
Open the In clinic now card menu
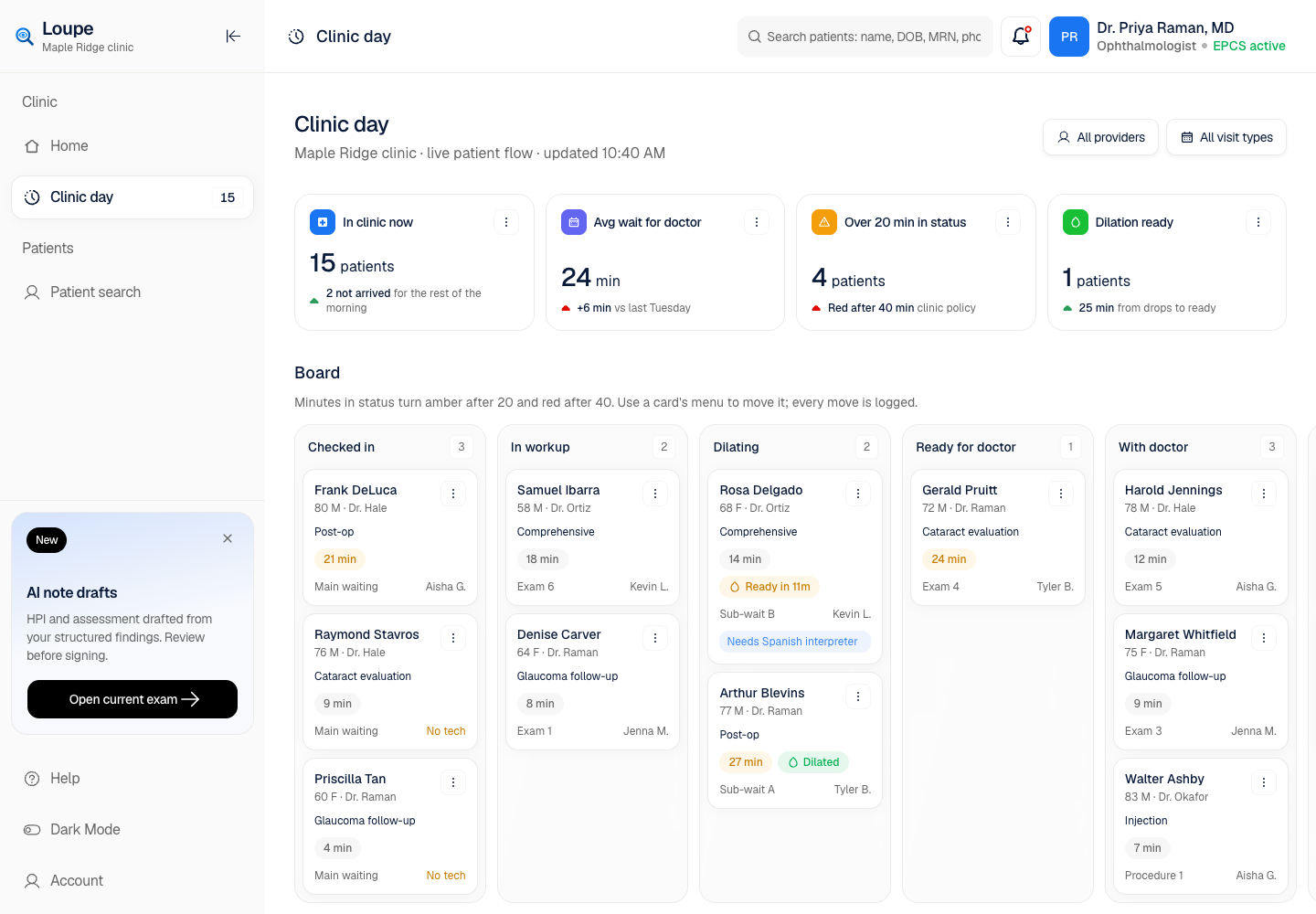(x=506, y=222)
